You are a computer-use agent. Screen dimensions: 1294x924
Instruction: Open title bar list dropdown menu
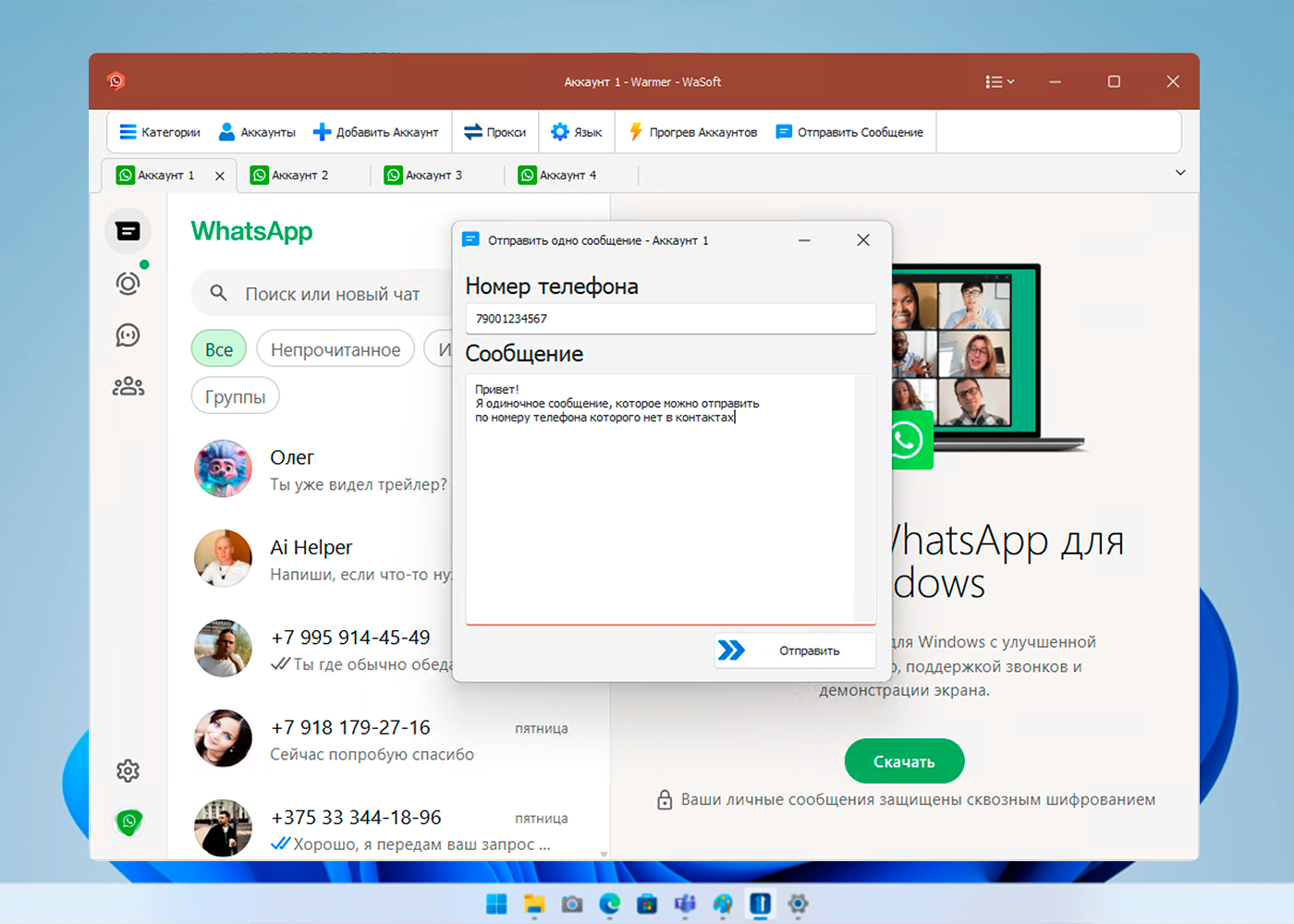999,81
